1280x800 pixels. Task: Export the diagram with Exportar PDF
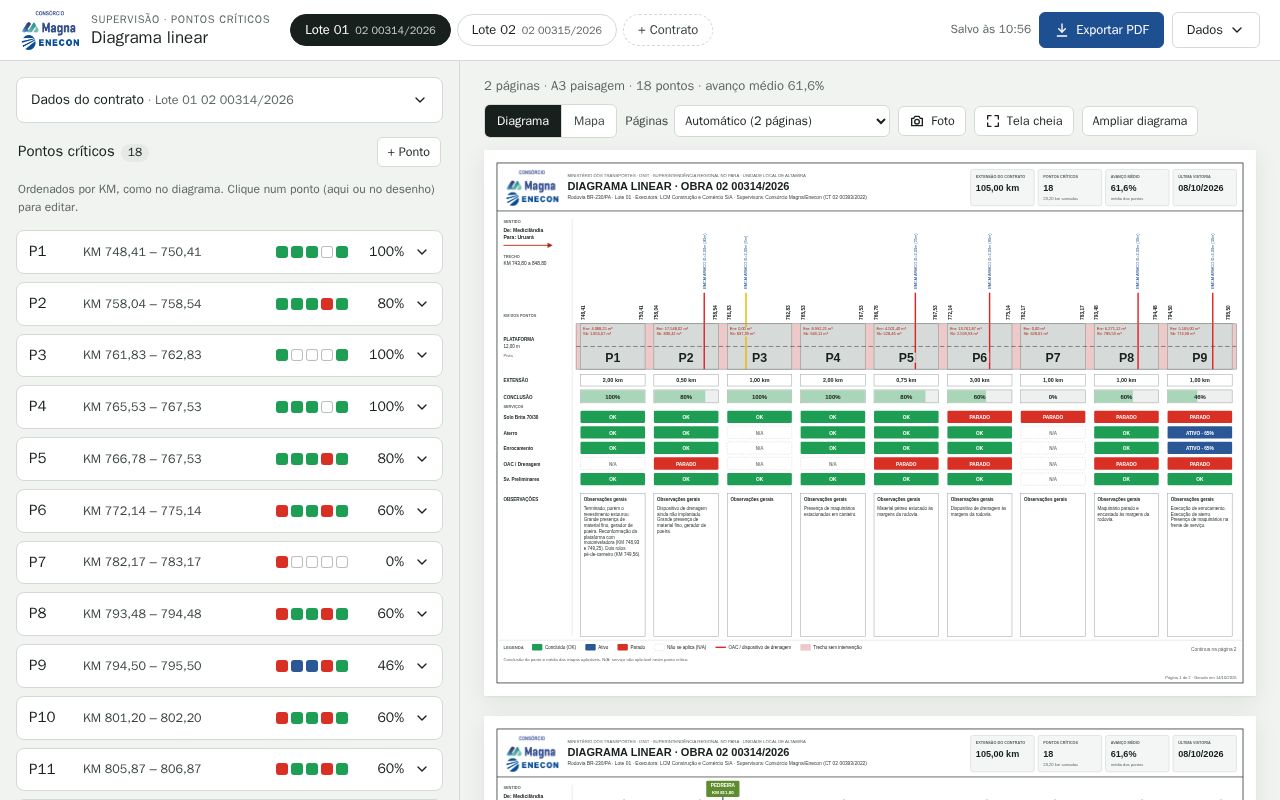[x=1101, y=30]
